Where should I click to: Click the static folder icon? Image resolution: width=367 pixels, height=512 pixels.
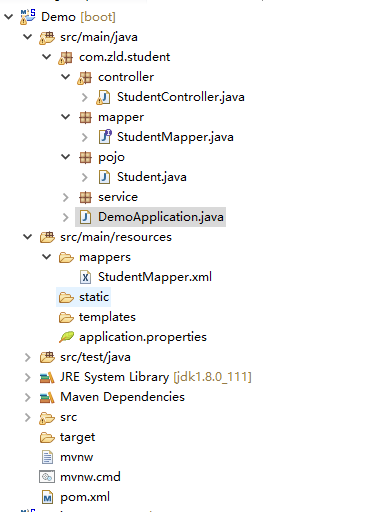(66, 297)
